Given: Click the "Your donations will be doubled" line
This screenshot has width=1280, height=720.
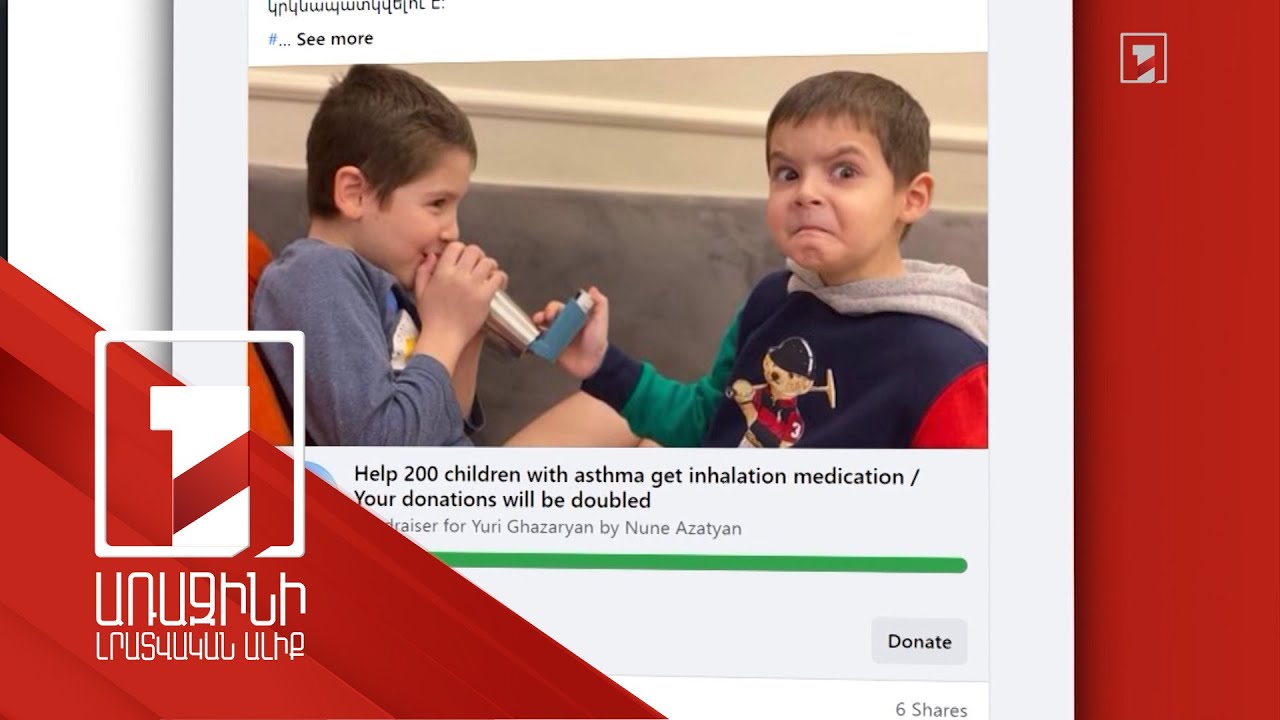Looking at the screenshot, I should [x=502, y=499].
